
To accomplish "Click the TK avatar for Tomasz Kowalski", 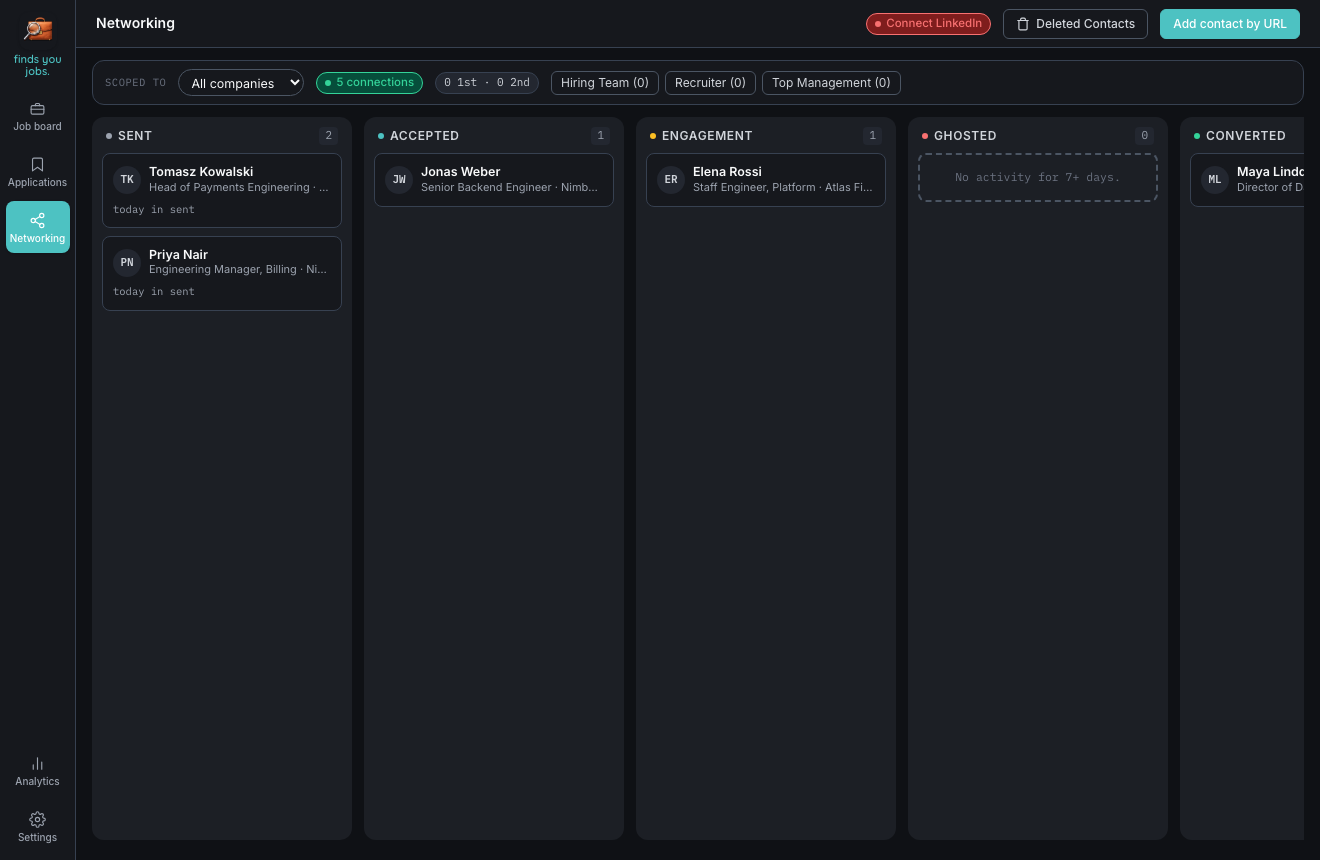I will [x=127, y=180].
